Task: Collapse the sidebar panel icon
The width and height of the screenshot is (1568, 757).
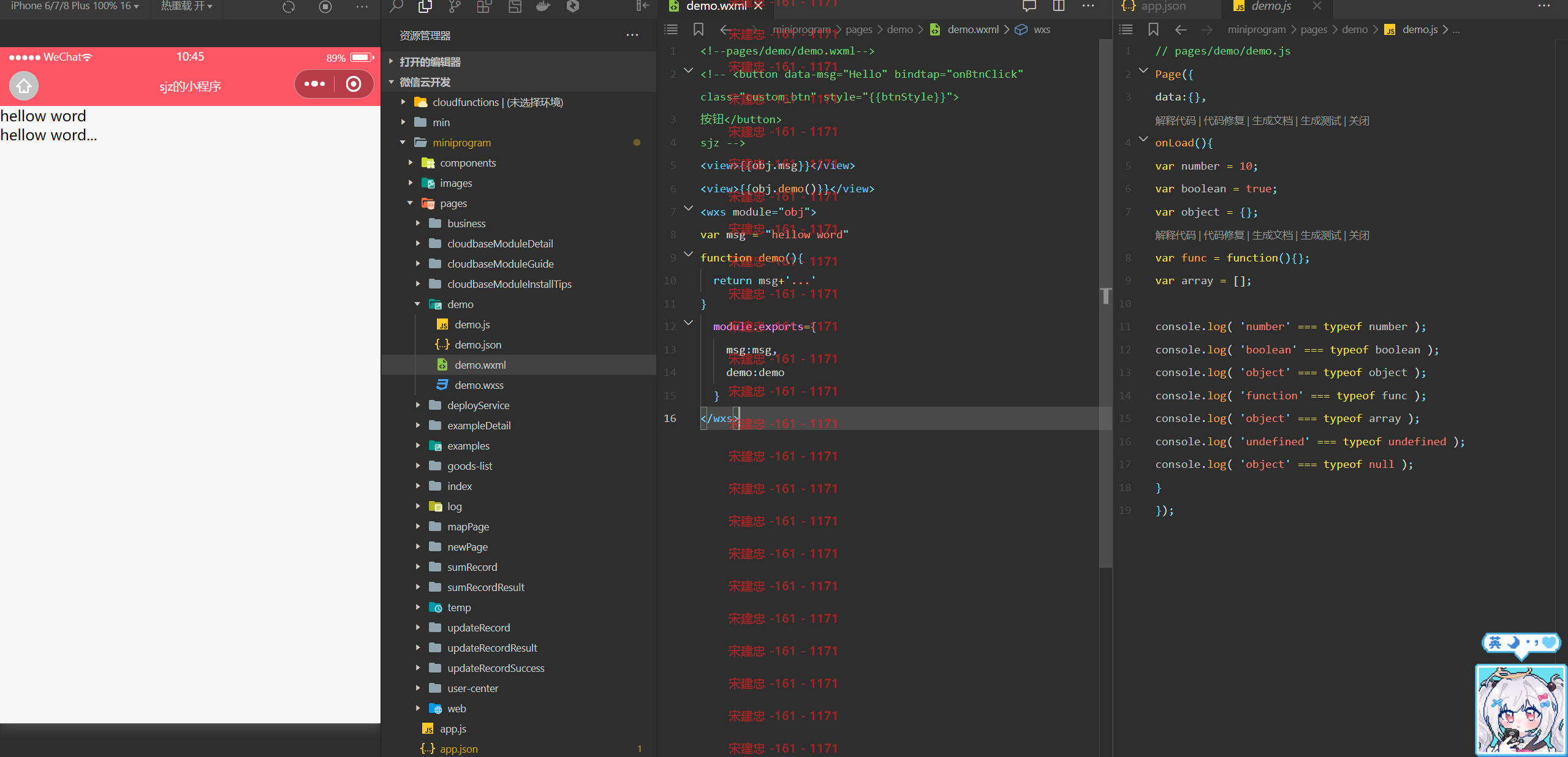Action: (642, 6)
